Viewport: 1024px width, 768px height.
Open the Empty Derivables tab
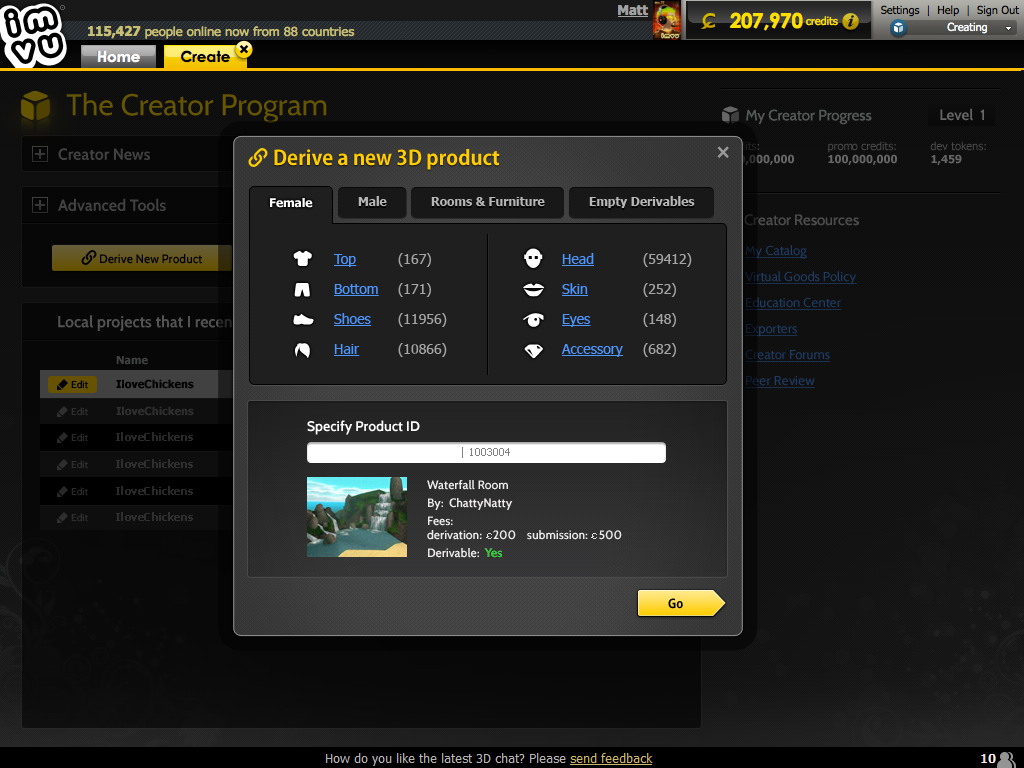[x=641, y=202]
